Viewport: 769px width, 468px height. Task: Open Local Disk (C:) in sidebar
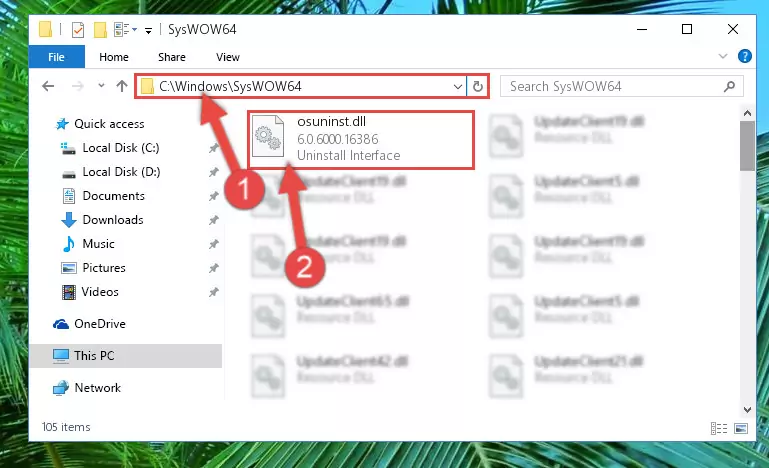[121, 148]
